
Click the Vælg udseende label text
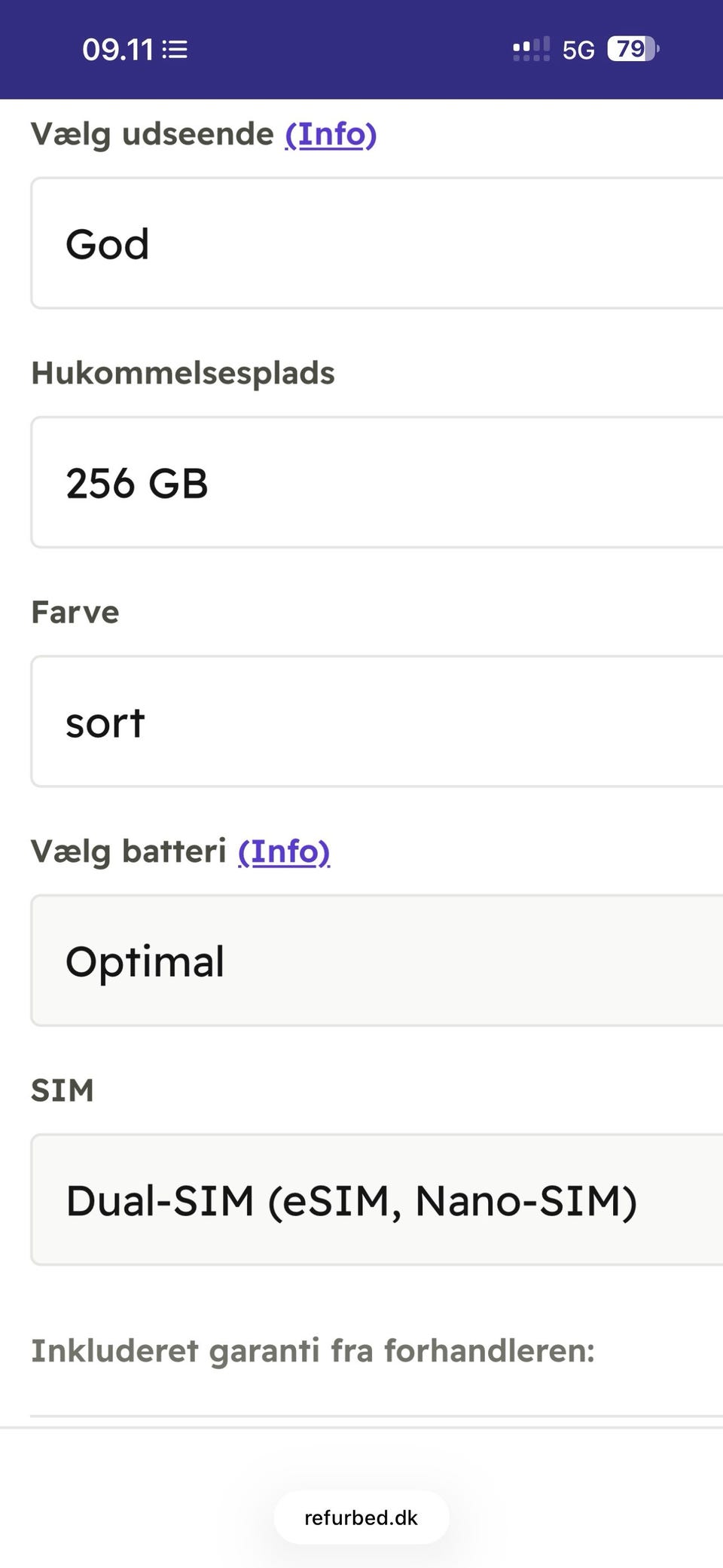click(x=153, y=134)
